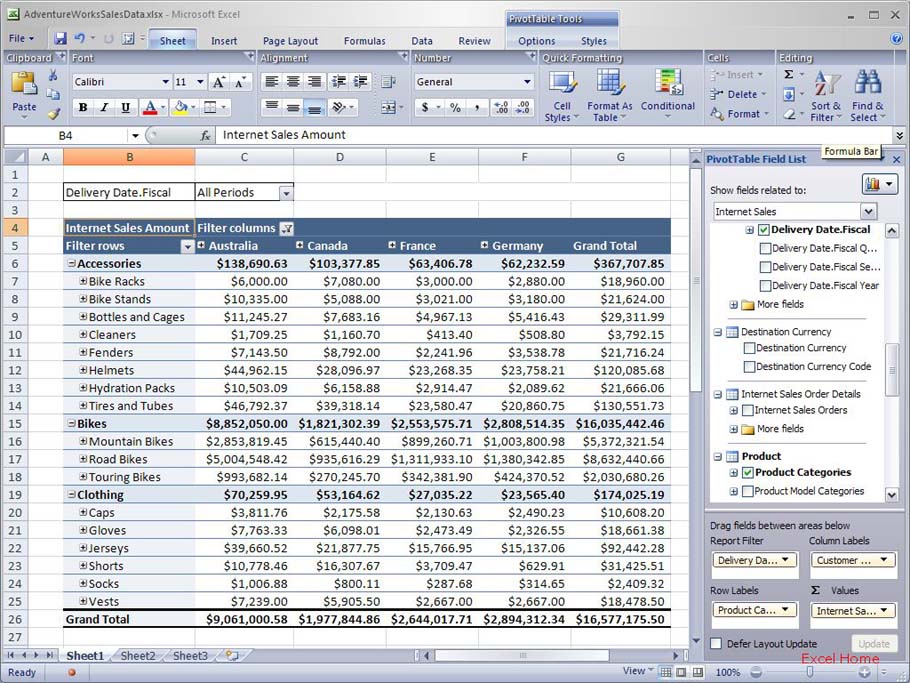910x683 pixels.
Task: Apply Comma Style number format
Action: (x=477, y=107)
